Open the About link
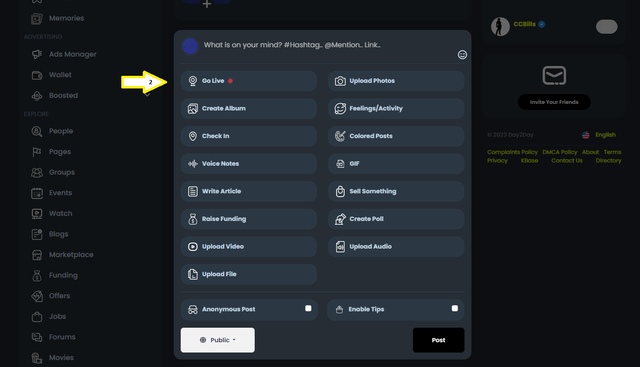The height and width of the screenshot is (367, 640). 590,152
